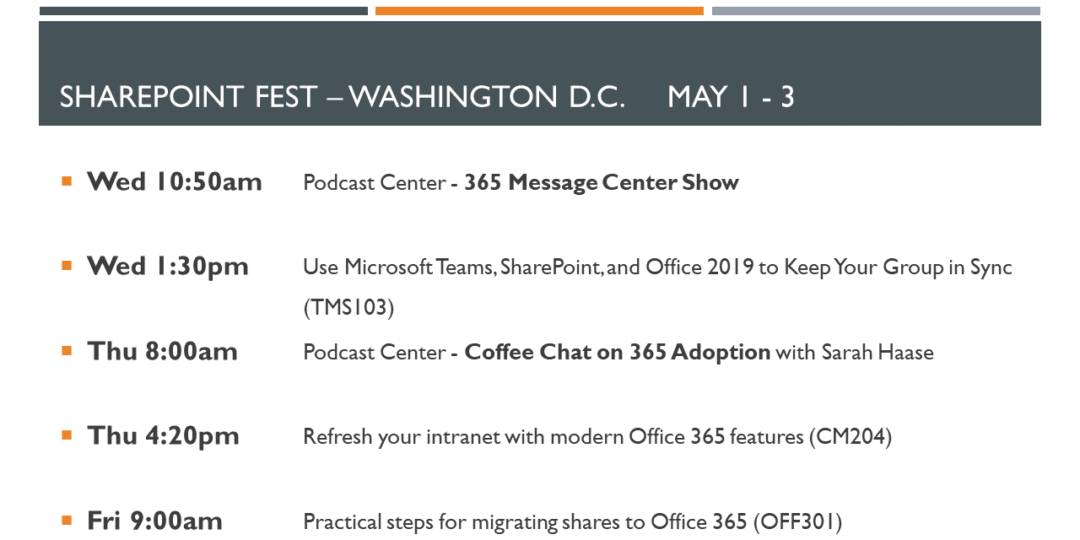The image size is (1080, 540).
Task: Click the orange bullet before Thu 8:00am
Action: coord(67,351)
